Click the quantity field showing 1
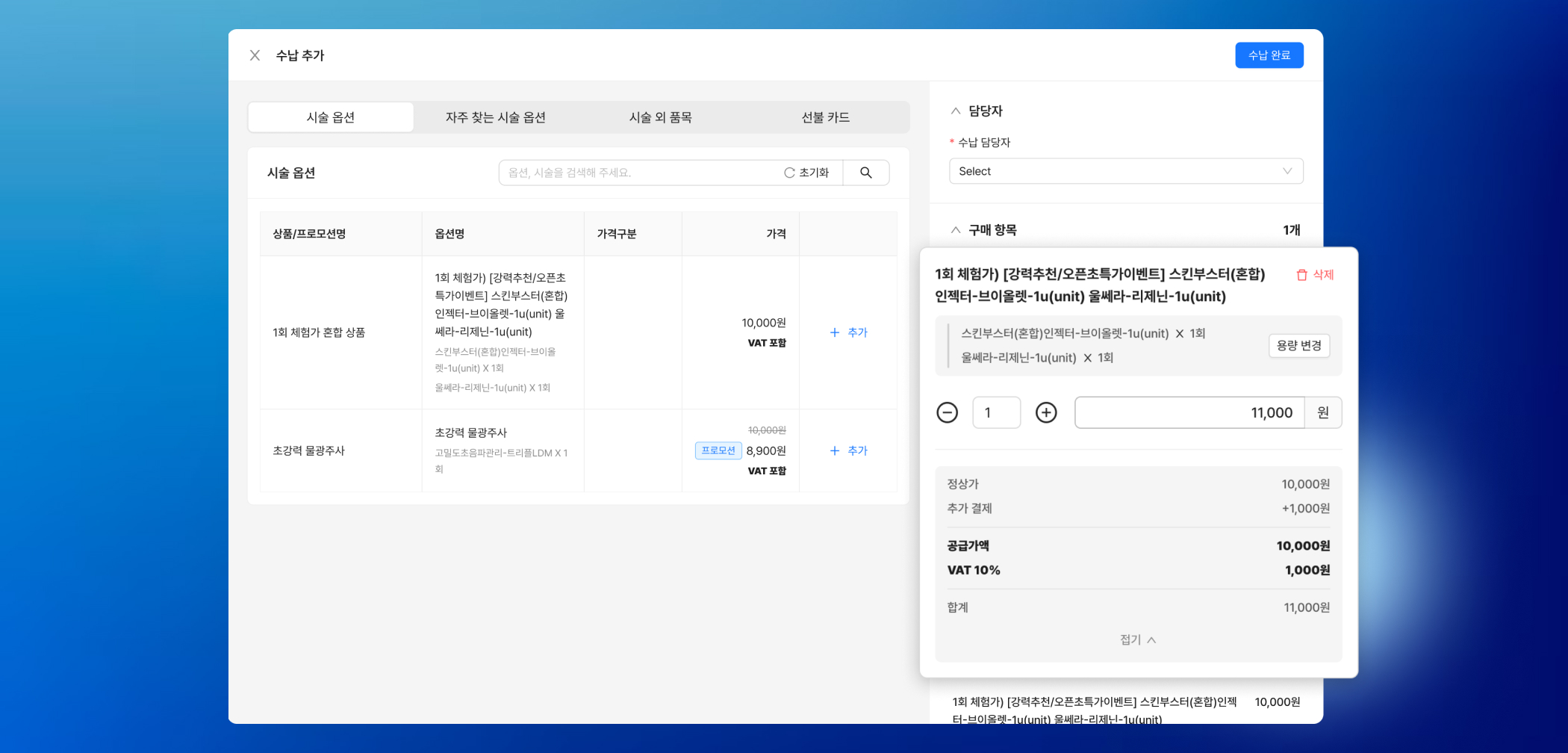The image size is (1568, 753). 997,412
